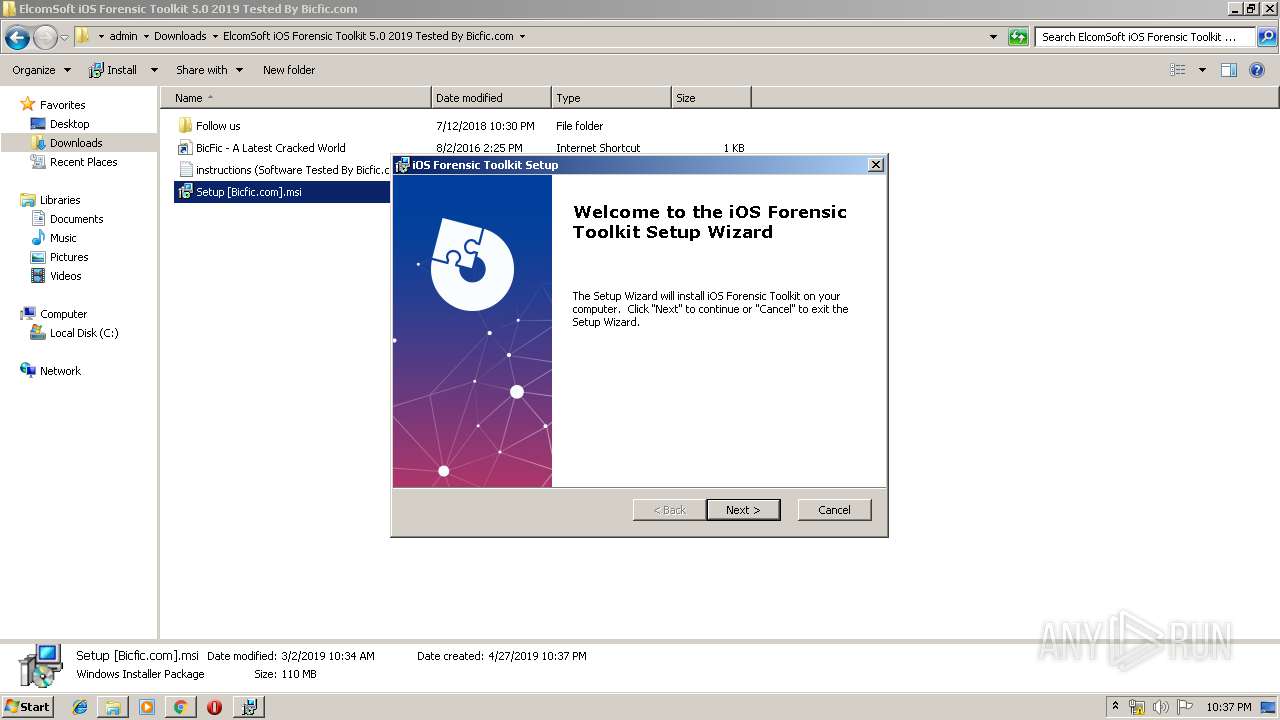Open Recent Places in Favorites
The image size is (1280, 720).
83,162
